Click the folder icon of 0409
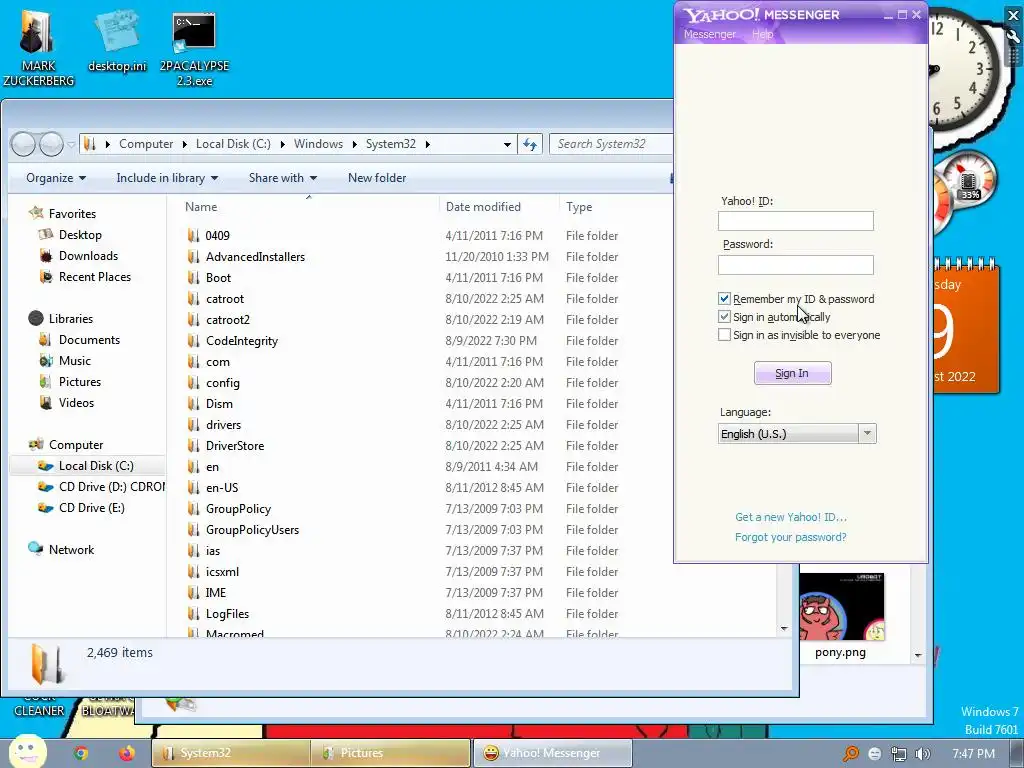Image resolution: width=1024 pixels, height=768 pixels. coord(193,235)
